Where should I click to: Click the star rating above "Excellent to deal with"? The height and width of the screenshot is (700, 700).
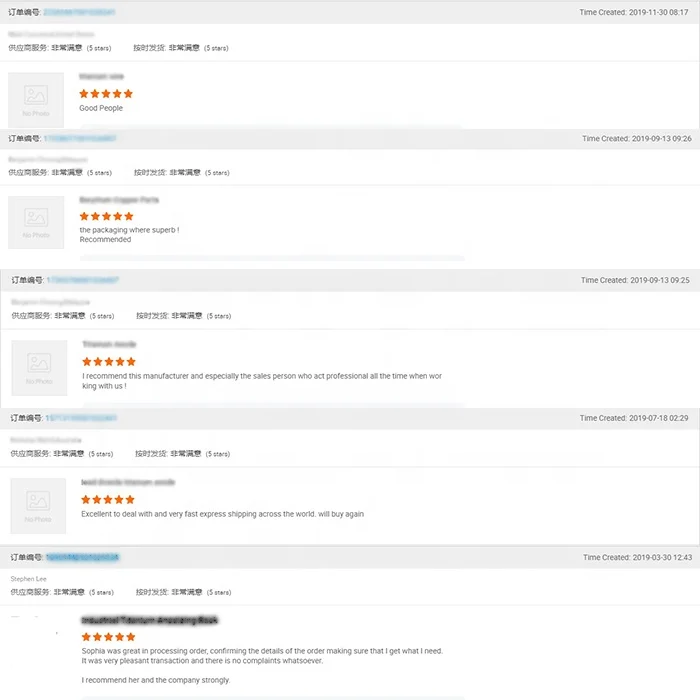pyautogui.click(x=108, y=499)
